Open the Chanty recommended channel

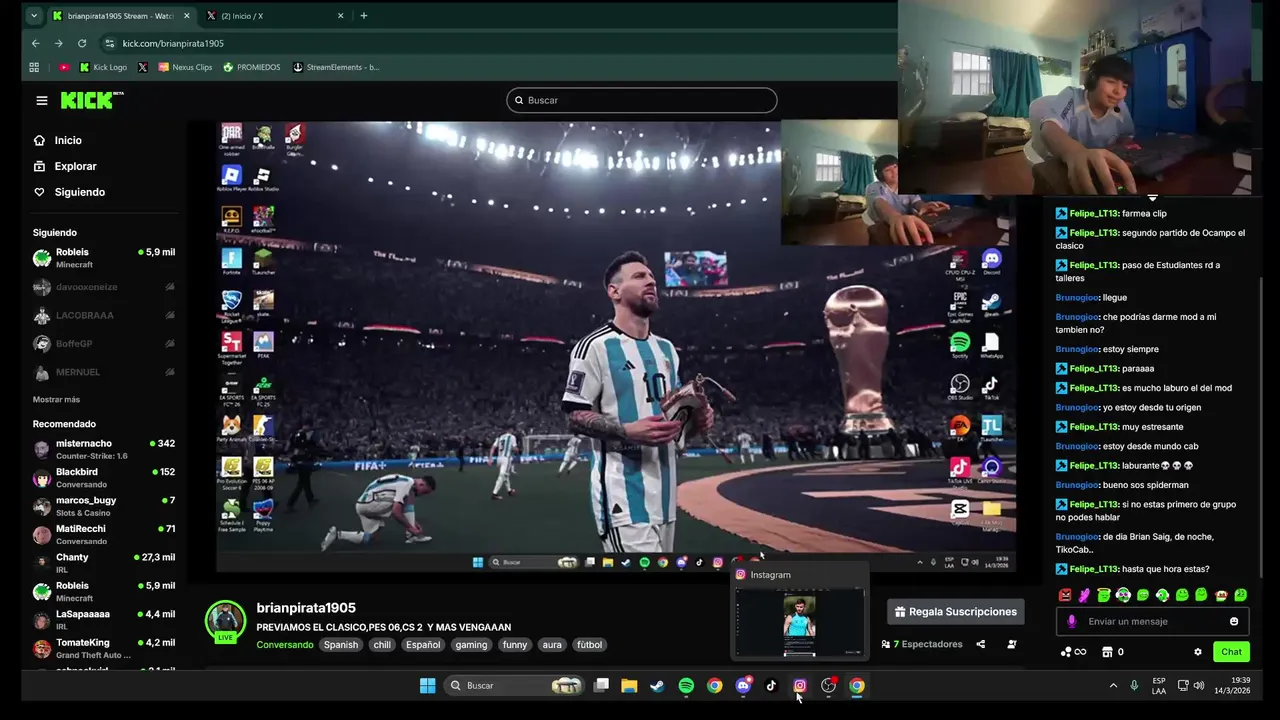(x=104, y=563)
